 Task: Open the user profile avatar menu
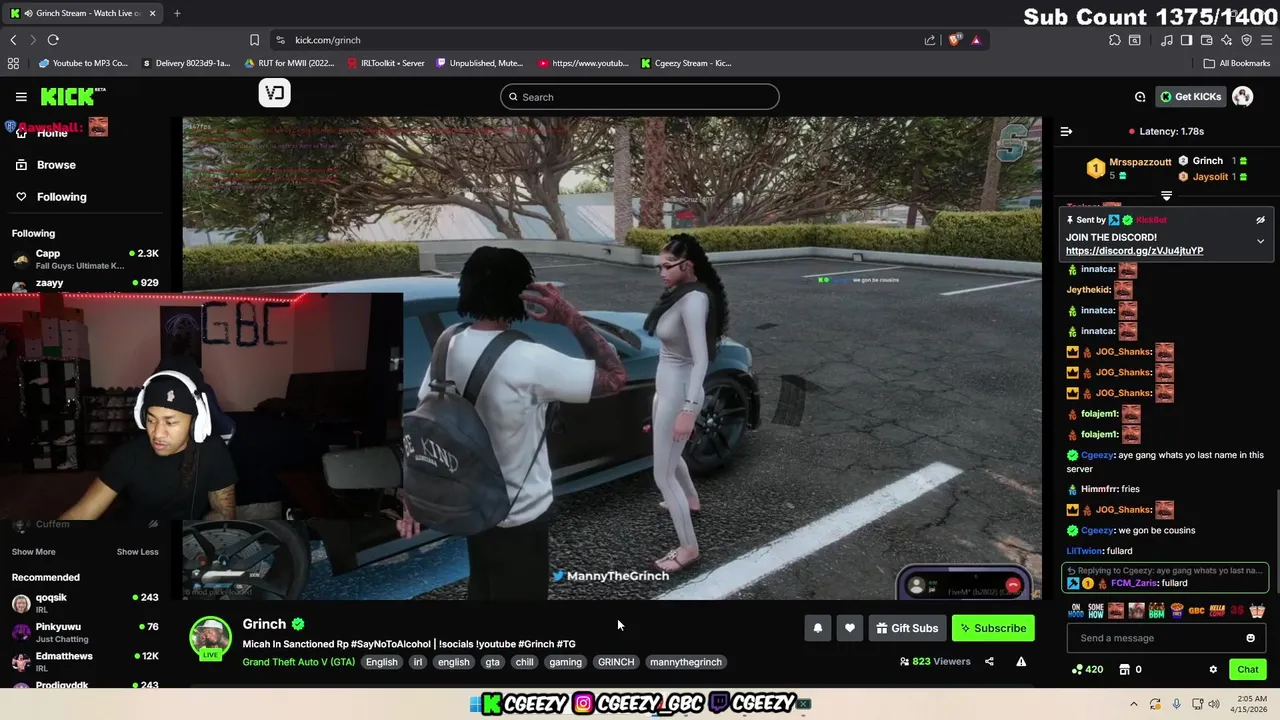point(1242,97)
